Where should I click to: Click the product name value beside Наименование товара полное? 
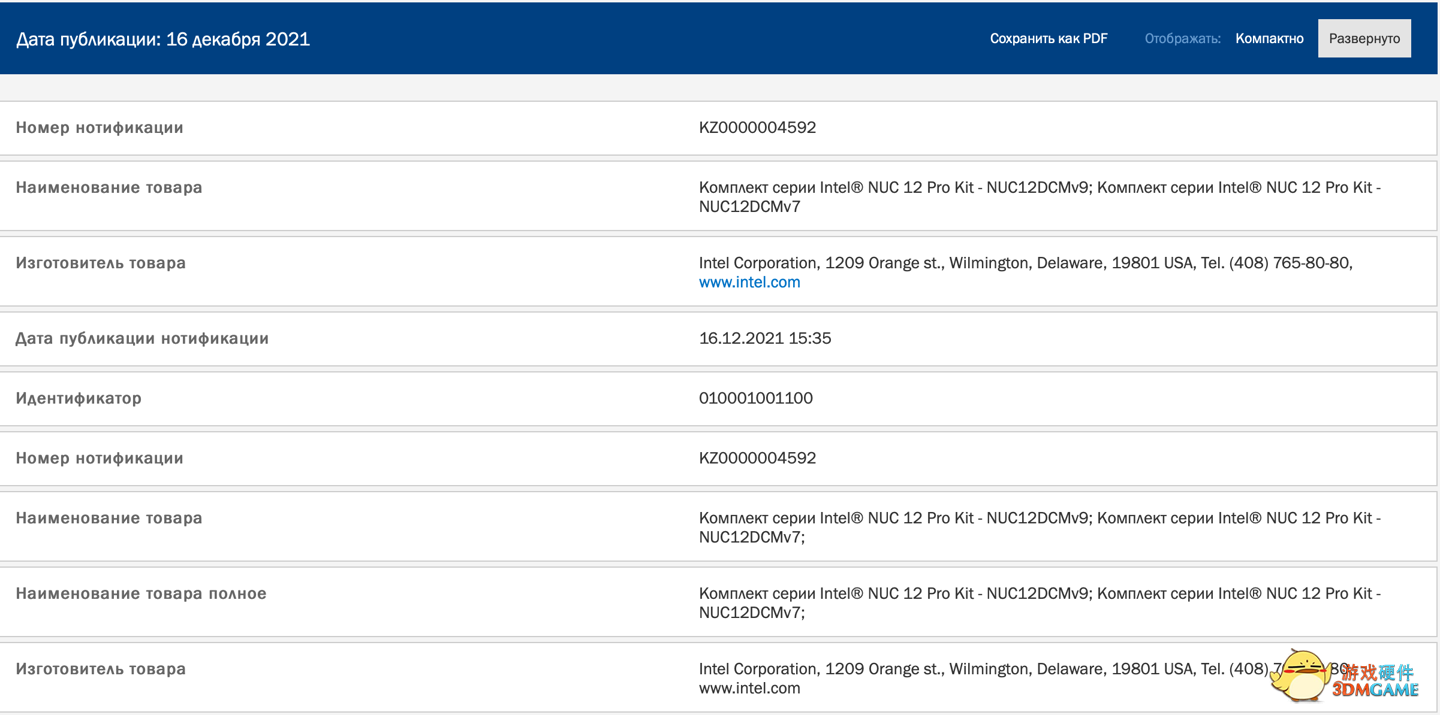coord(1039,602)
